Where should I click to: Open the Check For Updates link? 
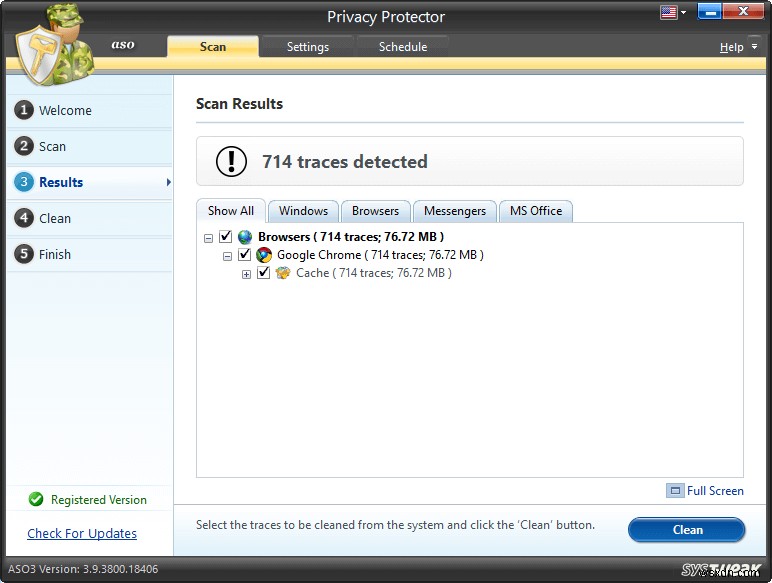coord(82,533)
